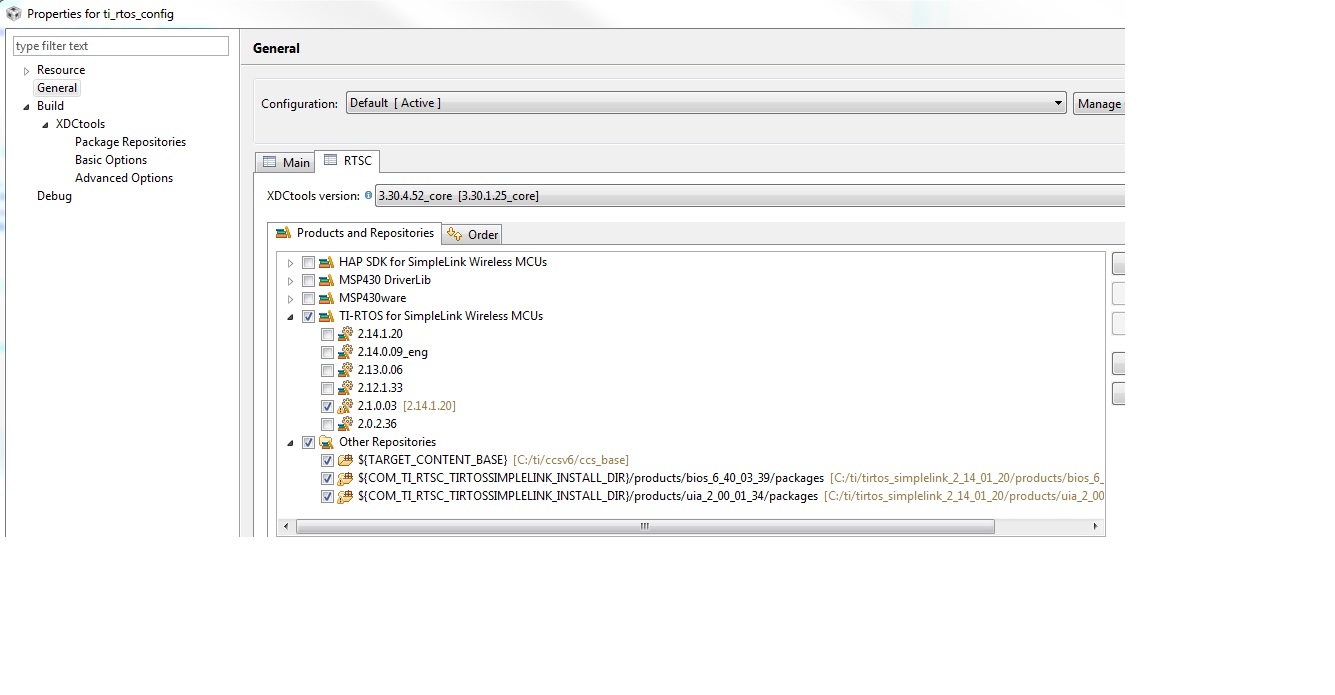
Task: Uncheck version 2.1.0.03 checkbox
Action: [x=327, y=406]
